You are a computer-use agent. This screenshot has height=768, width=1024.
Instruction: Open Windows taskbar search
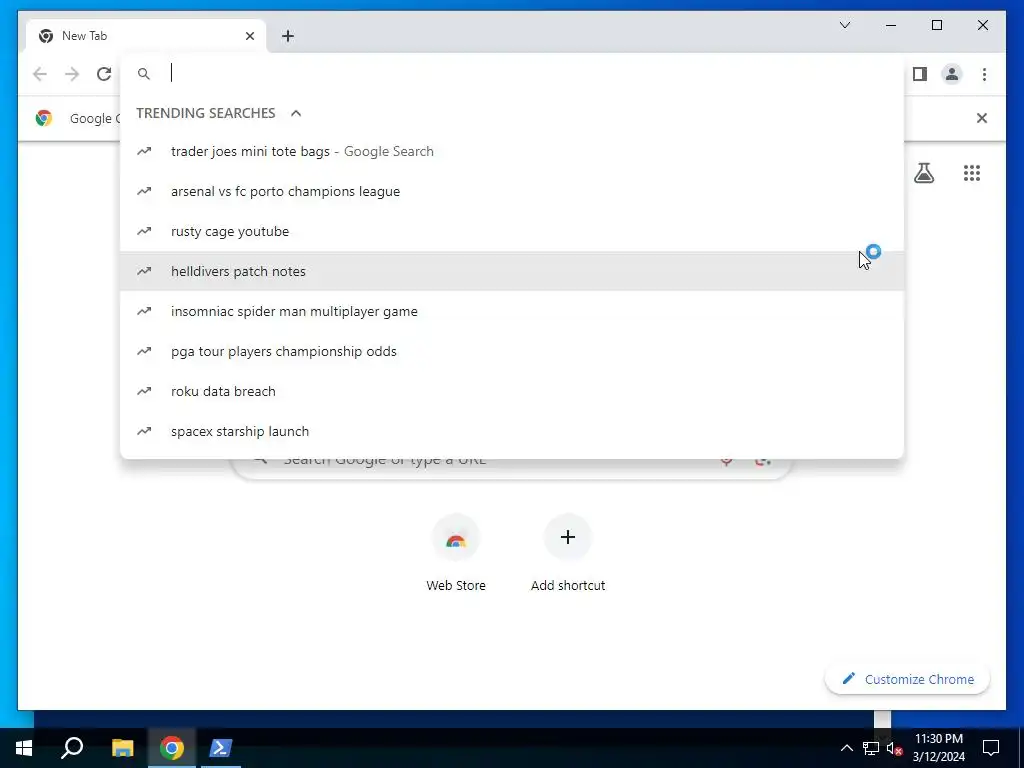(72, 748)
